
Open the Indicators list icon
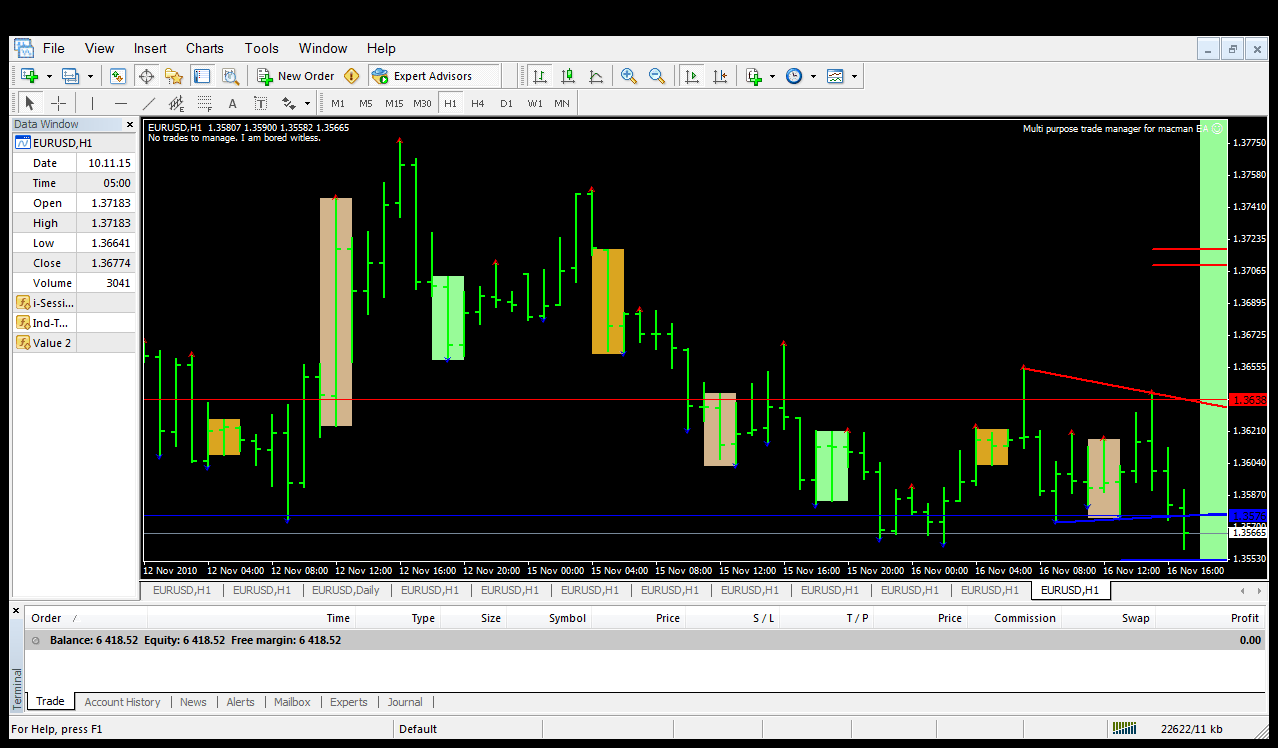753,76
